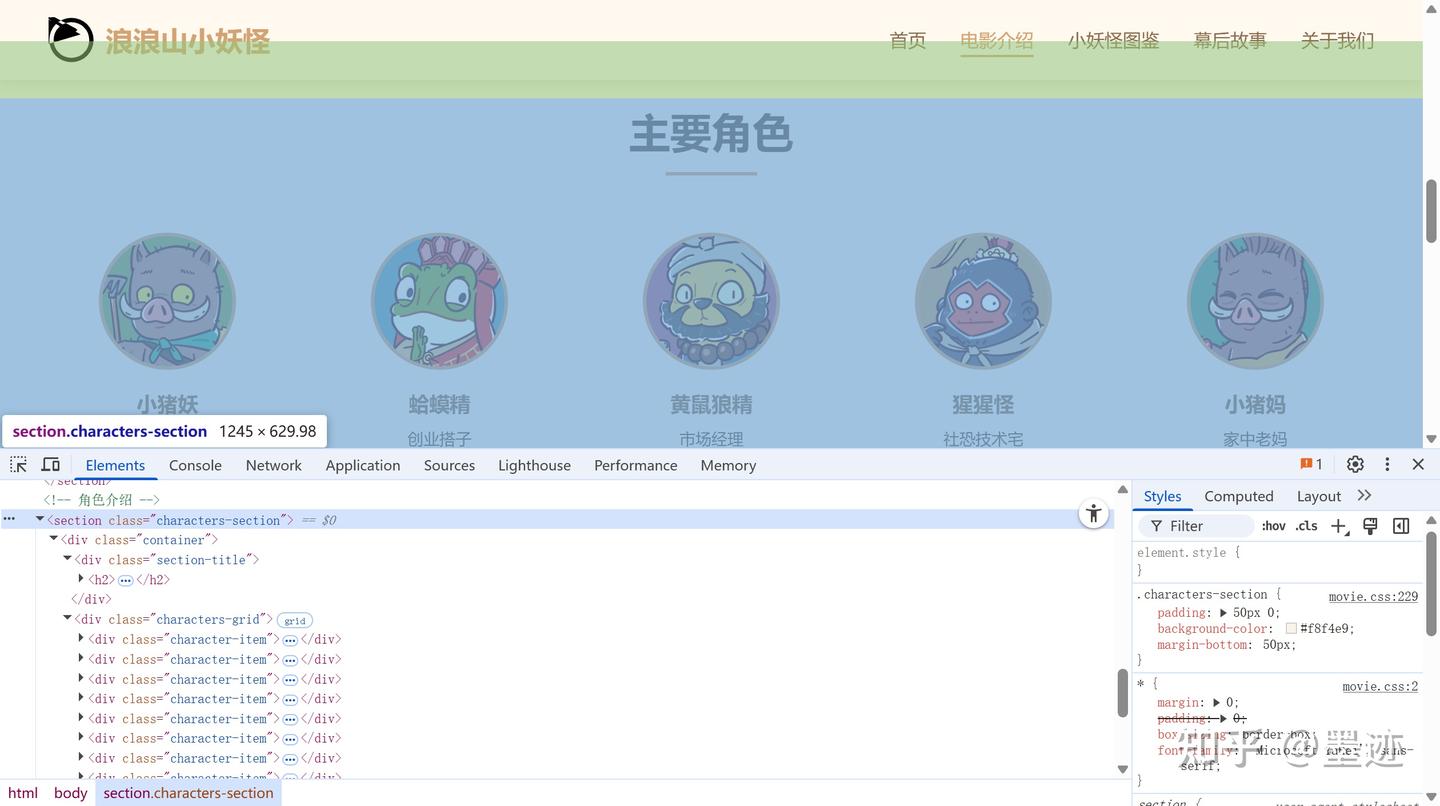Click the floating accessibility icon in Elements
Image resolution: width=1440 pixels, height=806 pixels.
pyautogui.click(x=1094, y=514)
